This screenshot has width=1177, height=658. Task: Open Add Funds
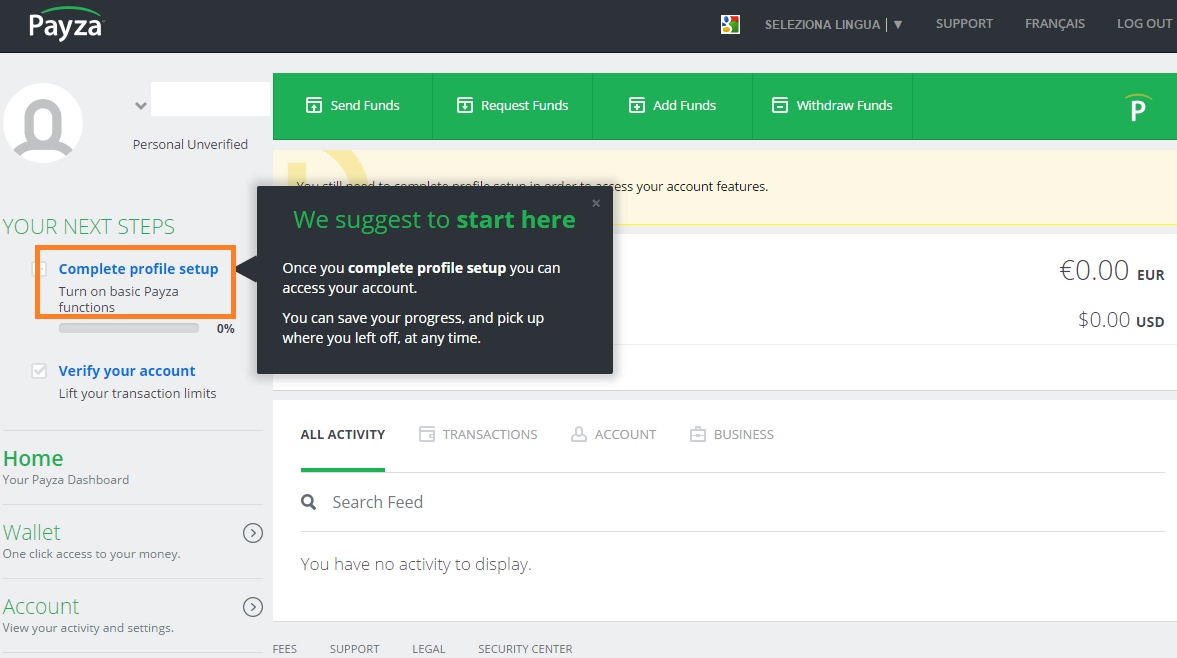[x=673, y=106]
